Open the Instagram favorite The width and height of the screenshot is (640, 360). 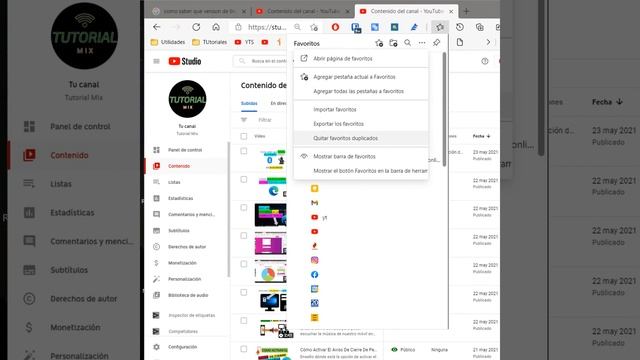pos(315,260)
